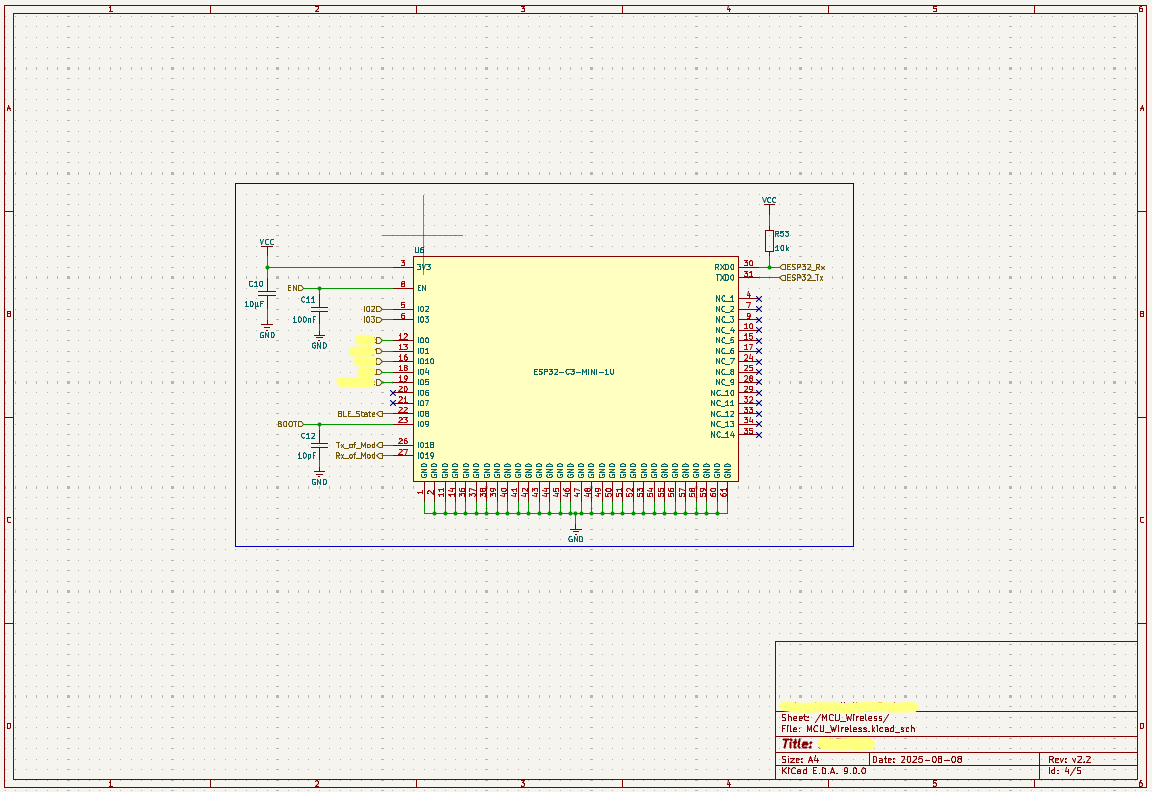Image resolution: width=1152 pixels, height=792 pixels.
Task: Click the TXD0 pin name
Action: 724,278
